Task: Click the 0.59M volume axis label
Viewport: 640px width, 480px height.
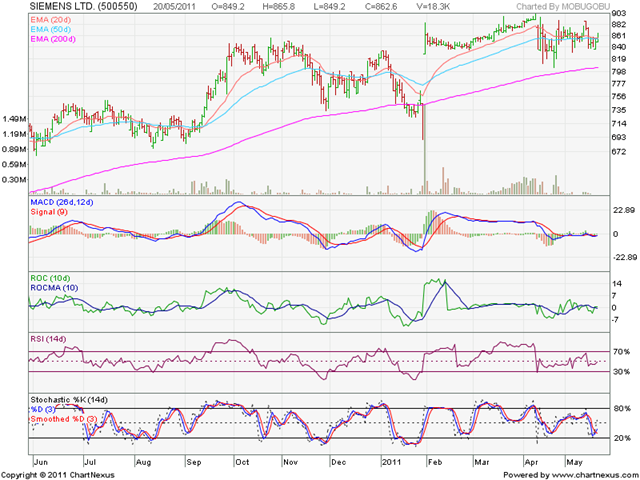Action: point(14,164)
